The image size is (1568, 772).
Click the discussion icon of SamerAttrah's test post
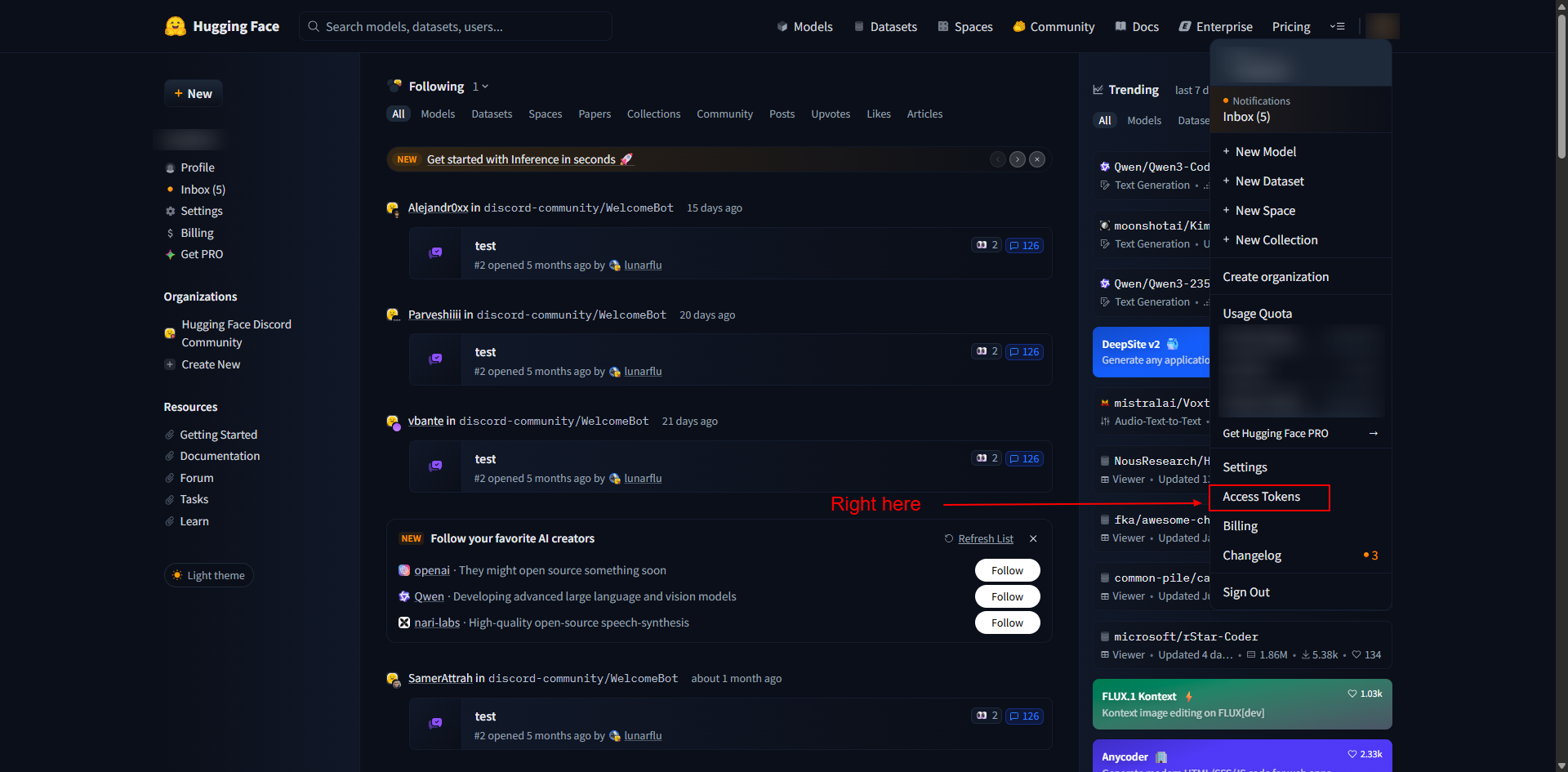coord(436,724)
